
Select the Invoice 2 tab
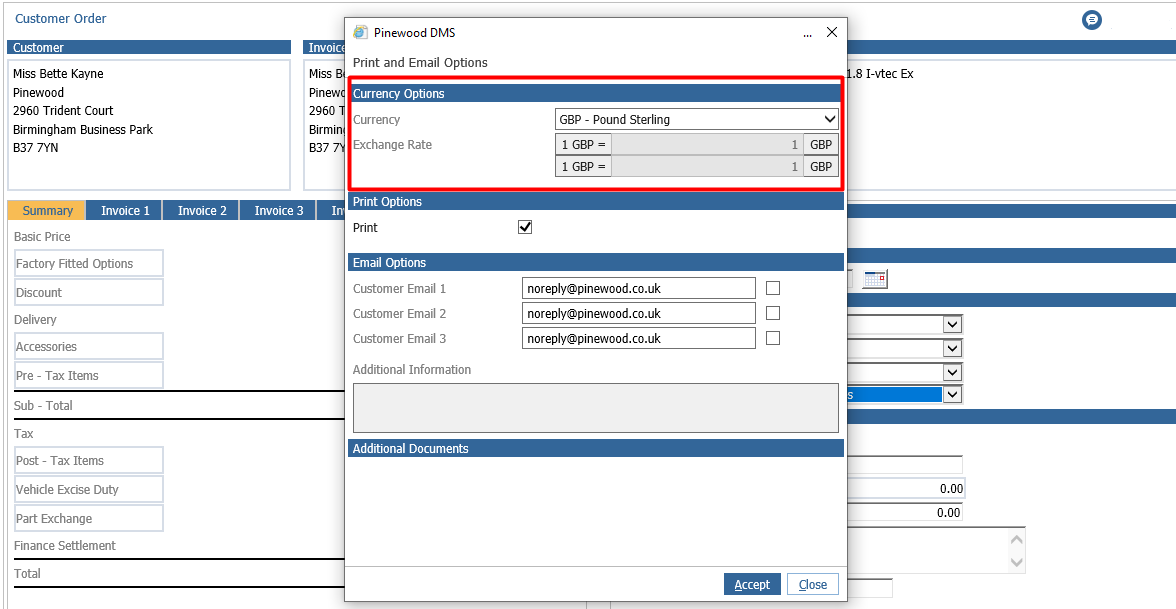(x=202, y=211)
